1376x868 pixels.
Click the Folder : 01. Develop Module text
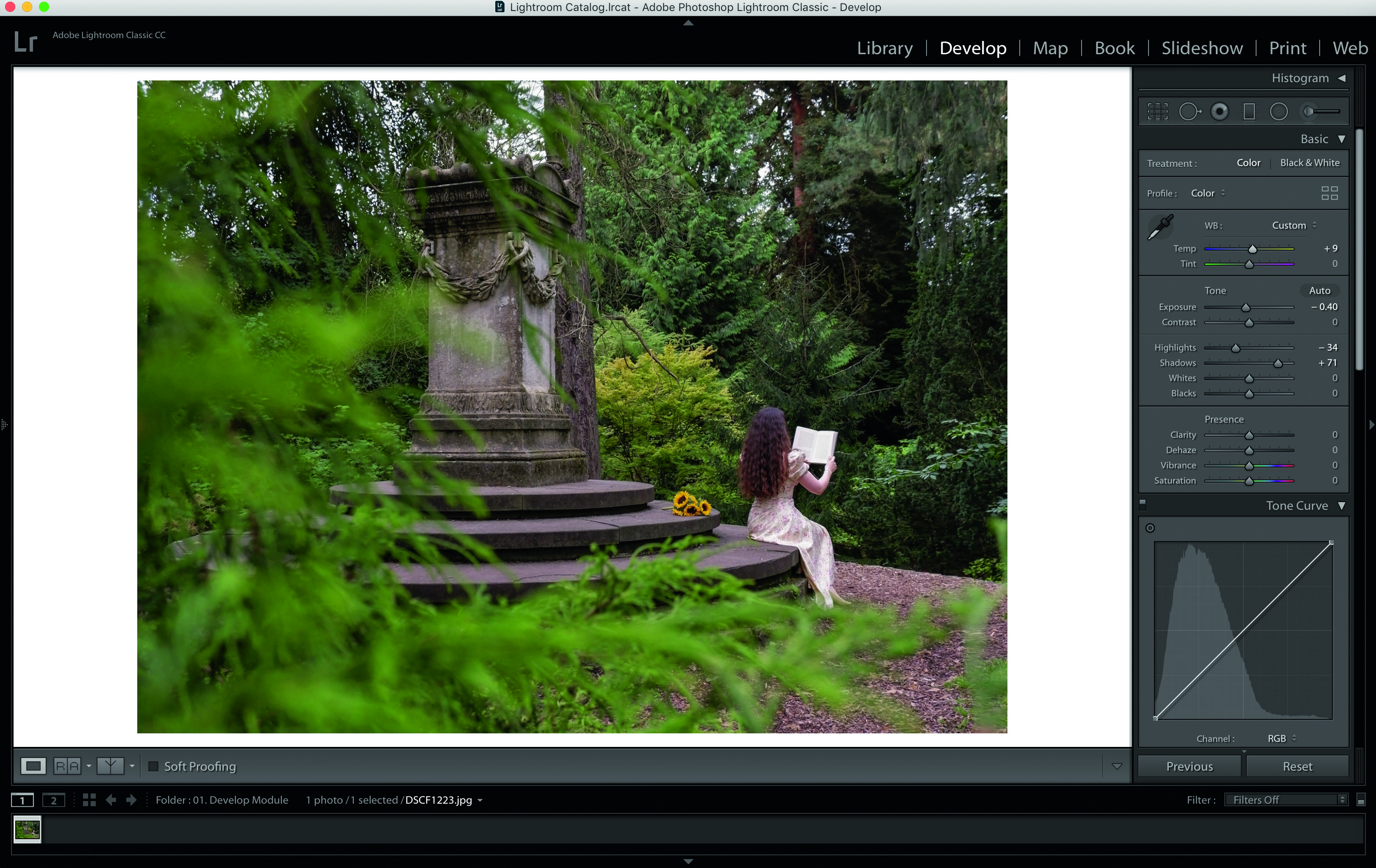click(x=222, y=800)
